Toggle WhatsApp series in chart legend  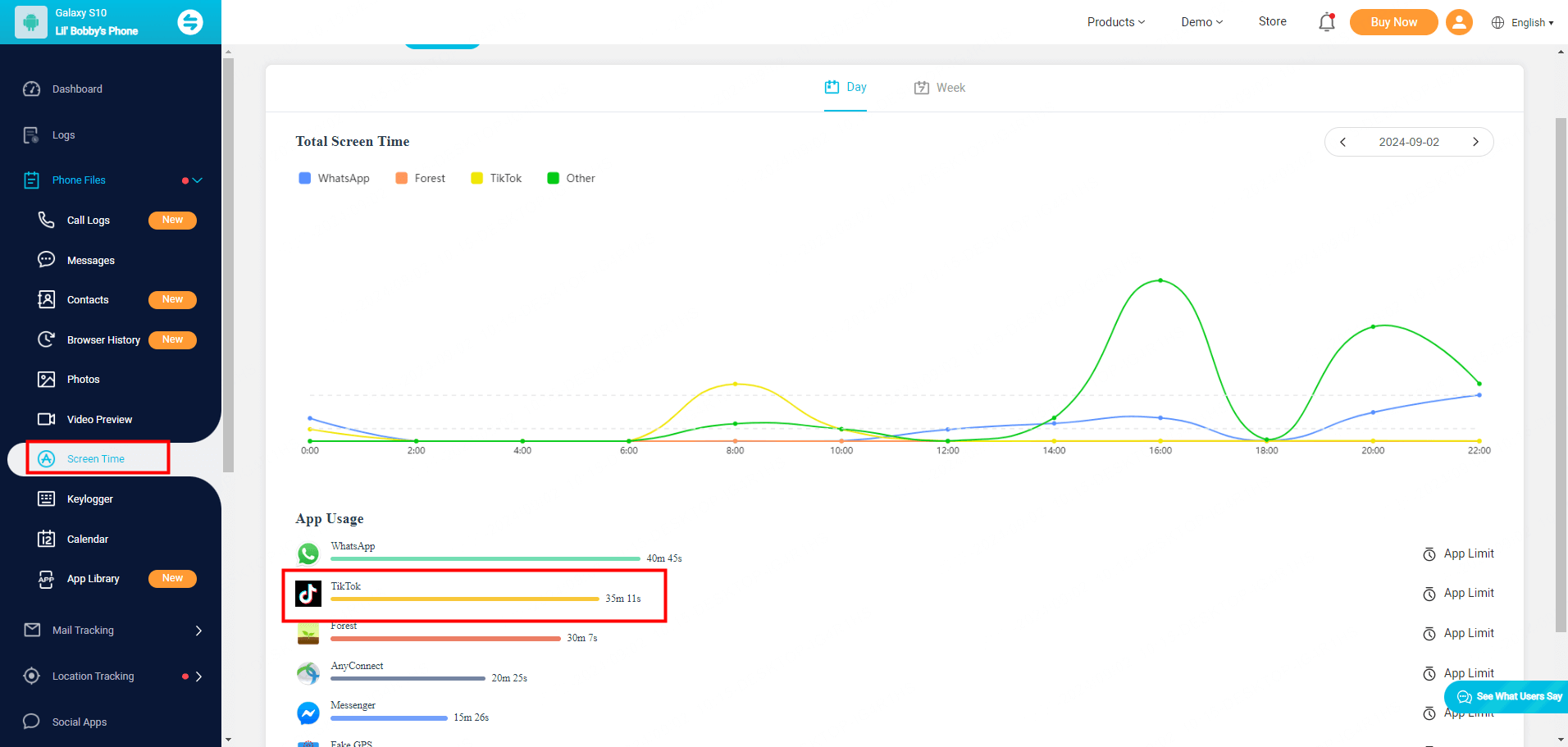(x=334, y=178)
